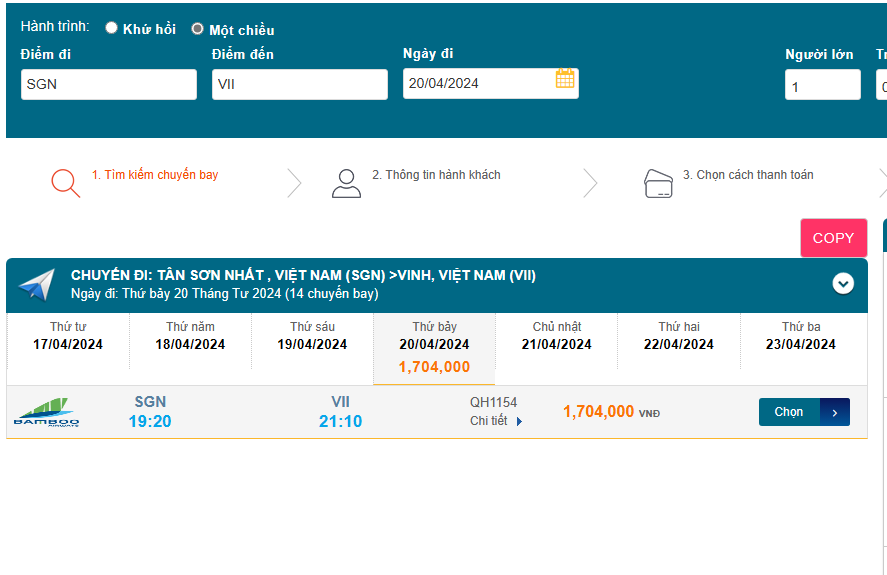Click the magnifying glass search step icon
This screenshot has height=575, width=887.
click(x=65, y=183)
